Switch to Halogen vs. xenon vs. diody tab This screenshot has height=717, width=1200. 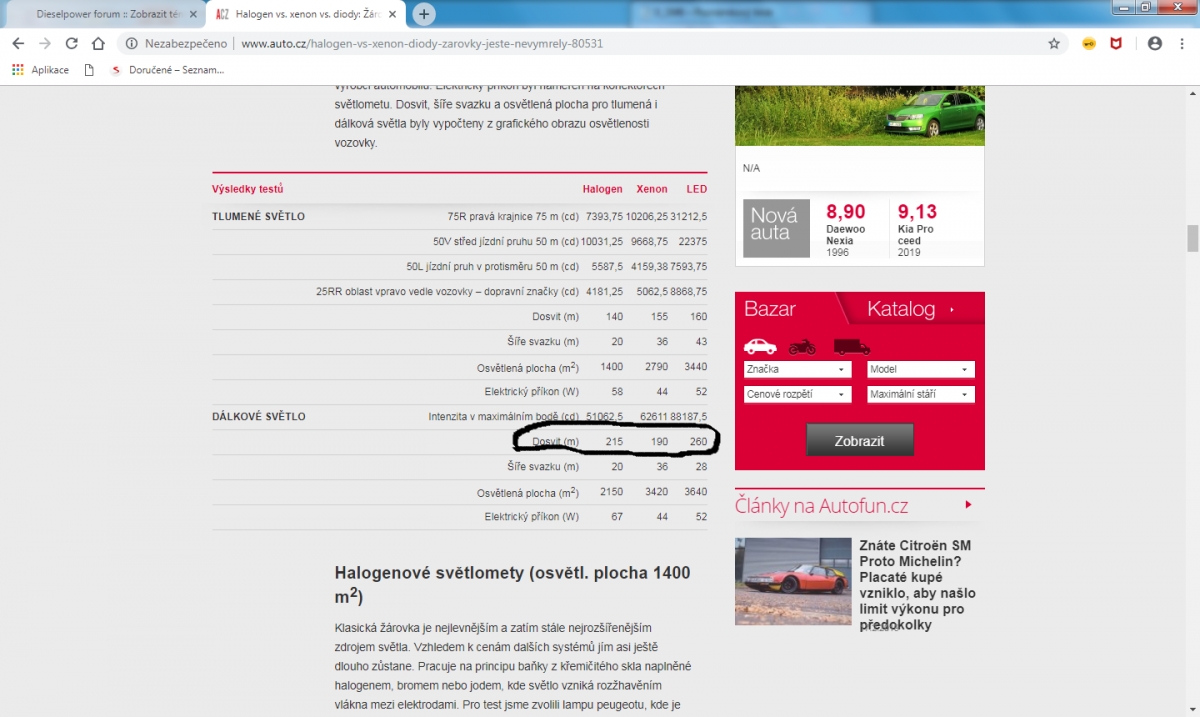[304, 14]
